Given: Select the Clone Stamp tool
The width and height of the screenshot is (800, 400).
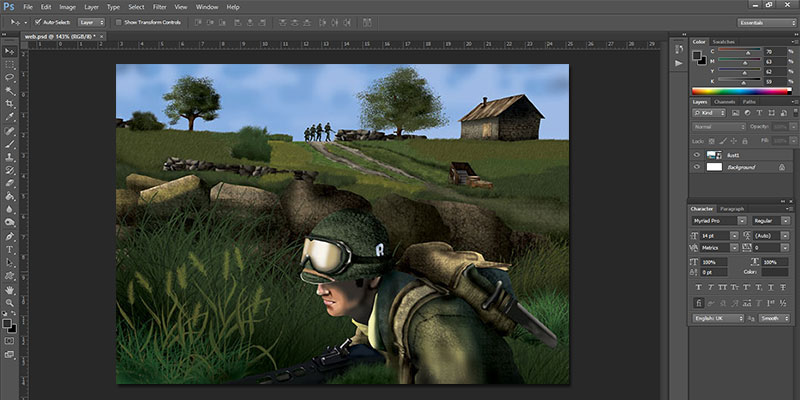Looking at the screenshot, I should coord(10,157).
